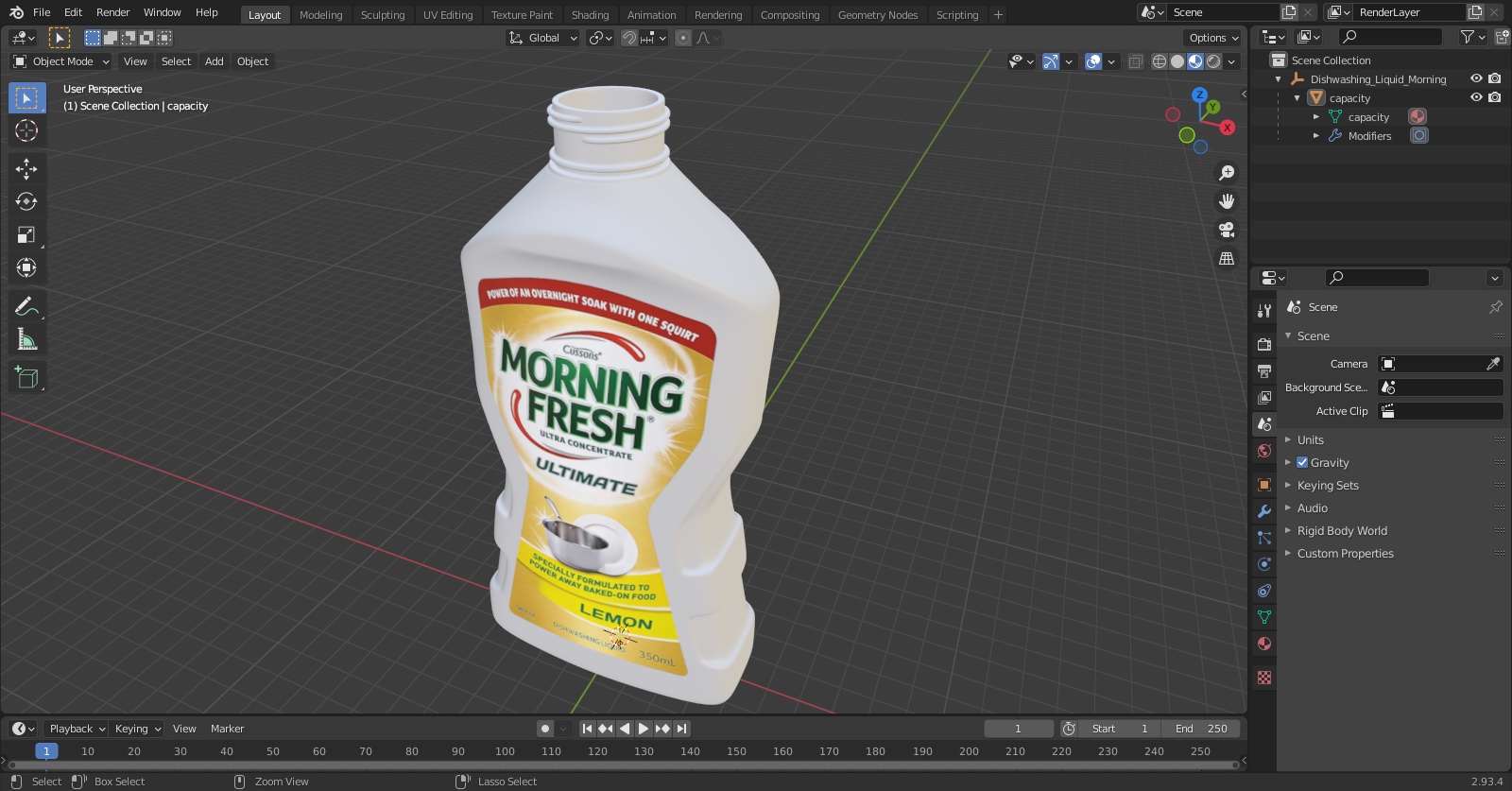Hide capacity object in viewport
Viewport: 1512px width, 791px height.
1476,97
